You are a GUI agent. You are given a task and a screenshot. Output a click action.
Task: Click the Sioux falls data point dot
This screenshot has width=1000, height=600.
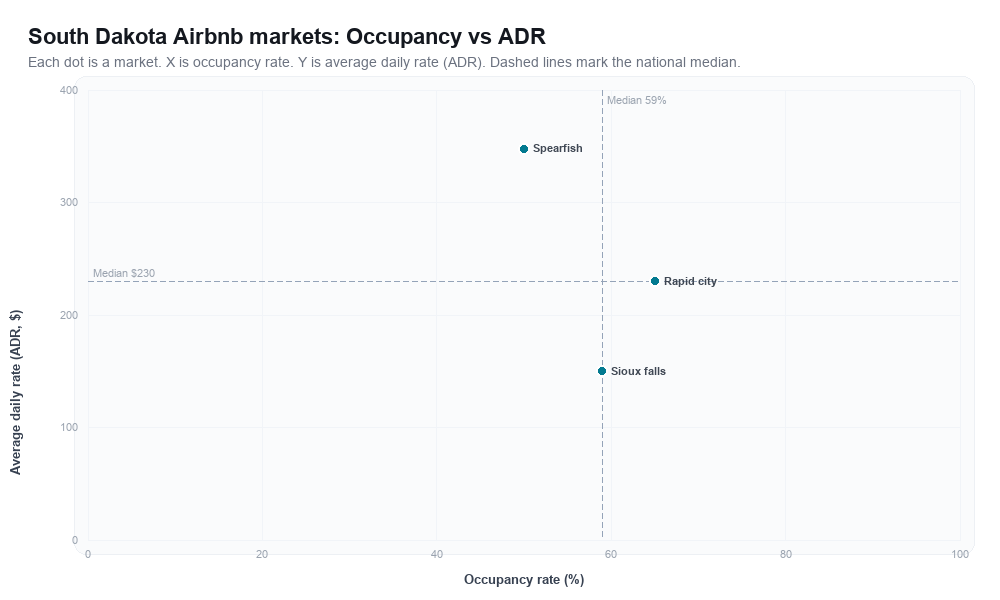click(x=601, y=371)
